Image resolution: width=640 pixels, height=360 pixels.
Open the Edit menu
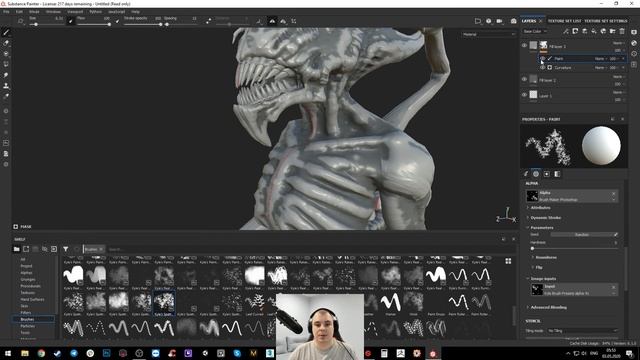(19, 12)
